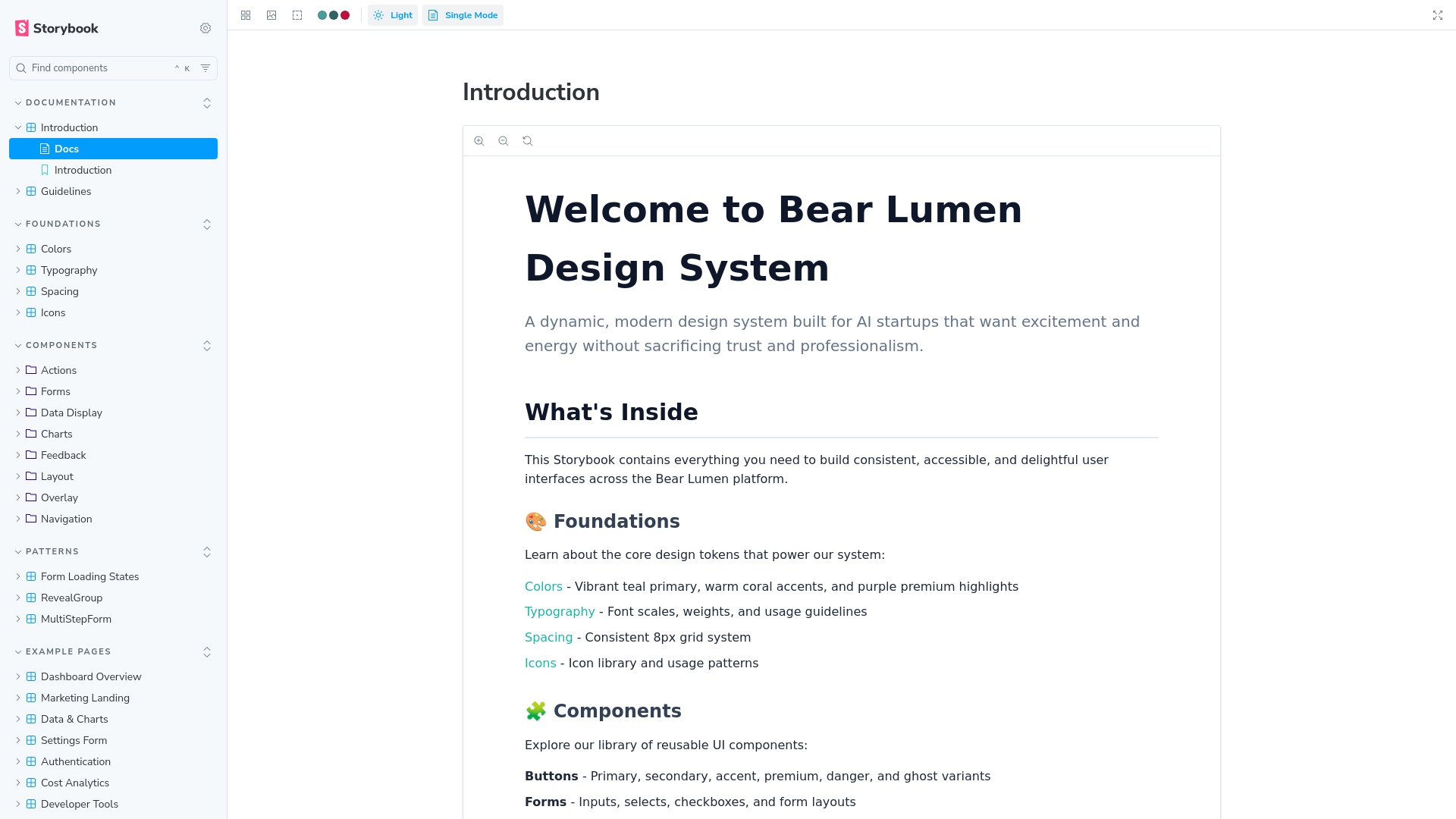The image size is (1456, 819).
Task: Select the Introduction story item
Action: (113, 170)
